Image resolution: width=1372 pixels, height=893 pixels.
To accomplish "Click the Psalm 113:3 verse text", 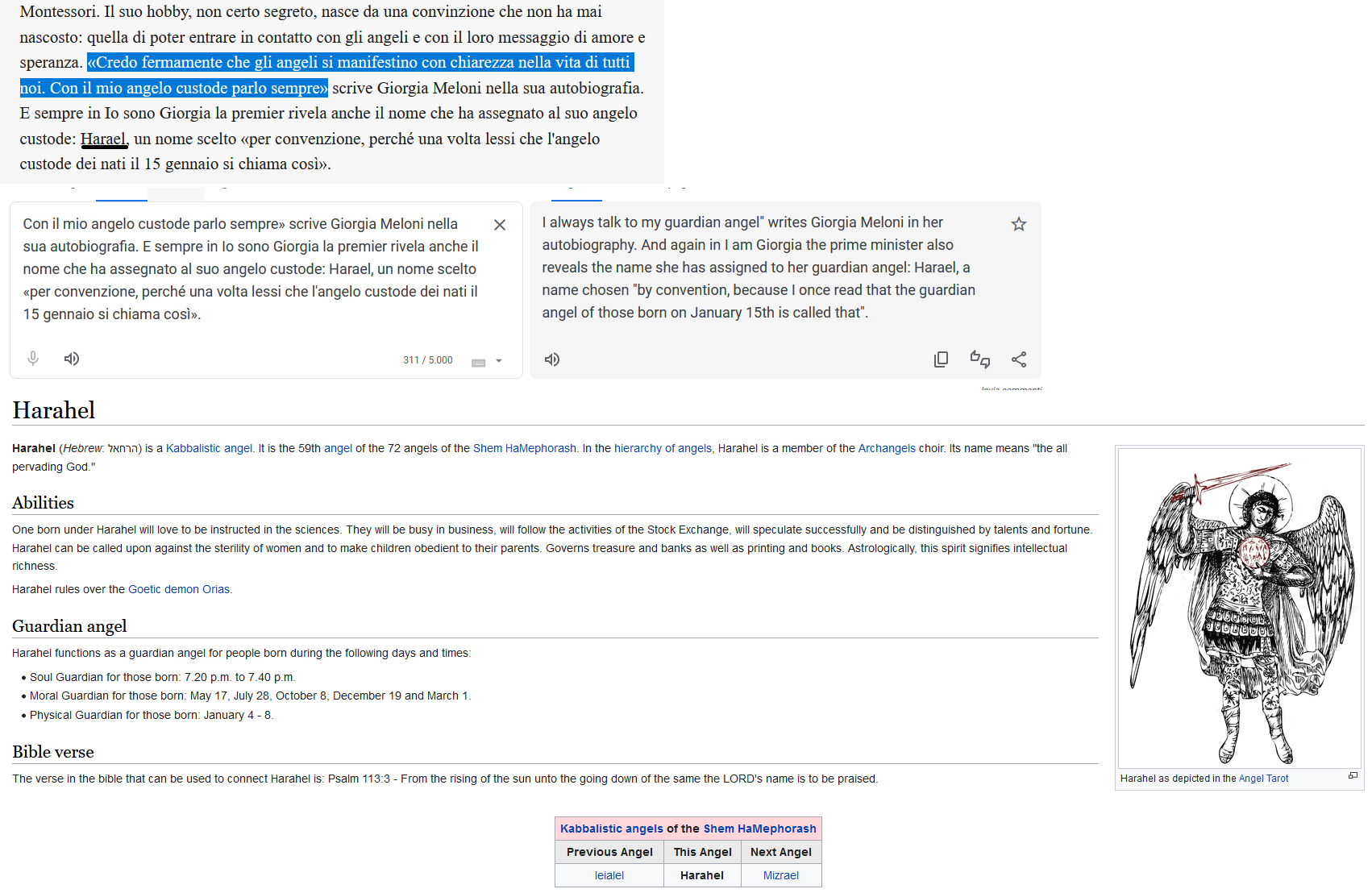I will tap(445, 779).
